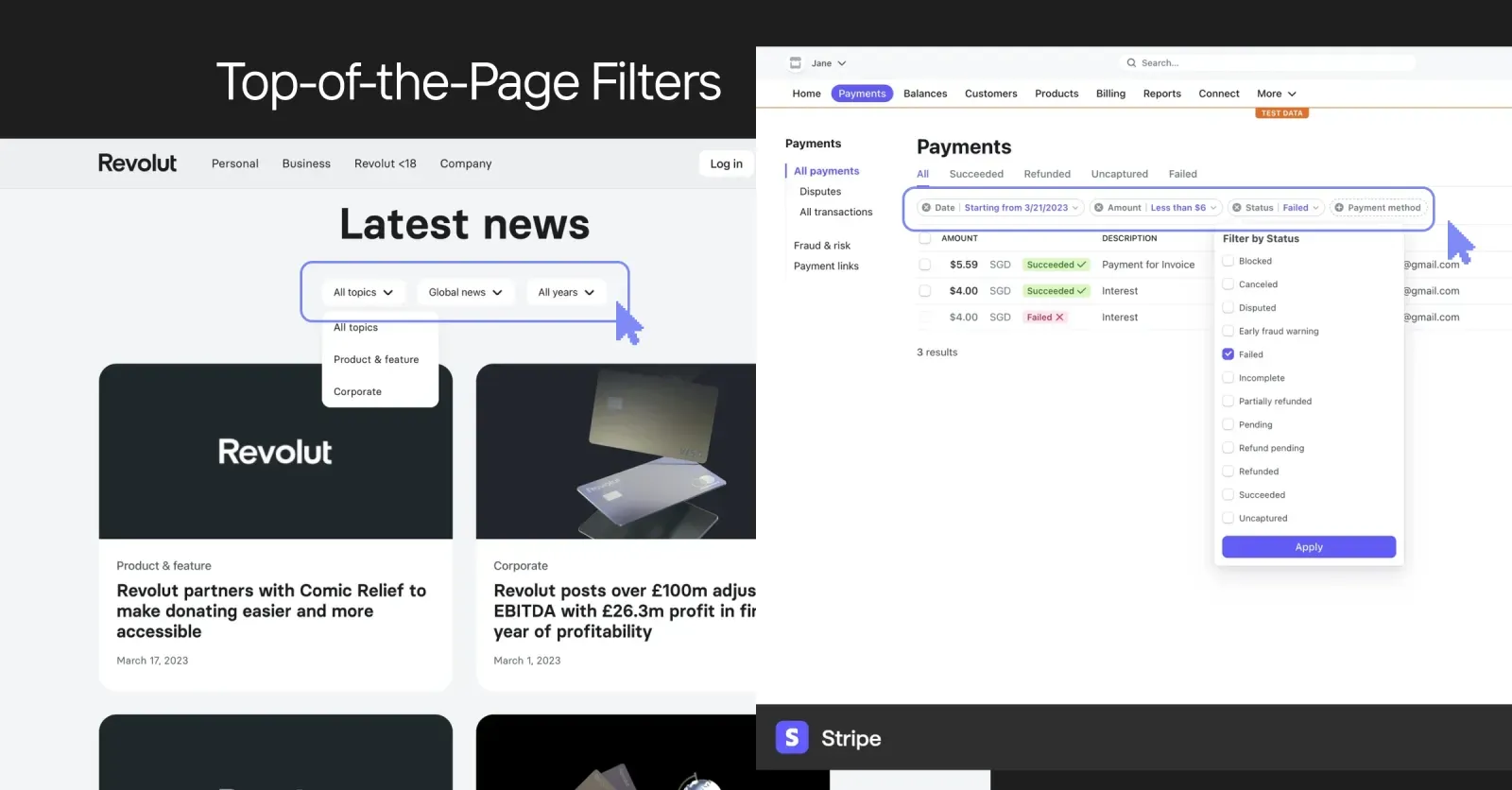
Task: Enable the Early fraud warning checkbox
Action: pyautogui.click(x=1228, y=331)
